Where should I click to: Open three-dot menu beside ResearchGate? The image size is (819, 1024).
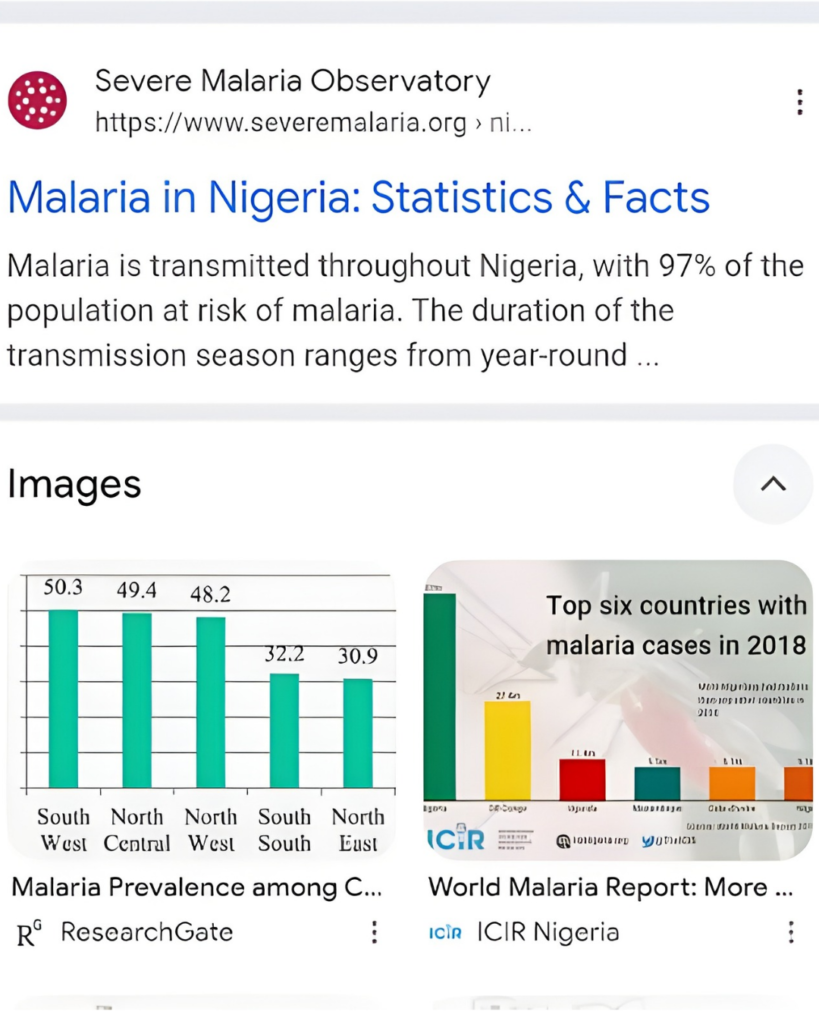(374, 932)
